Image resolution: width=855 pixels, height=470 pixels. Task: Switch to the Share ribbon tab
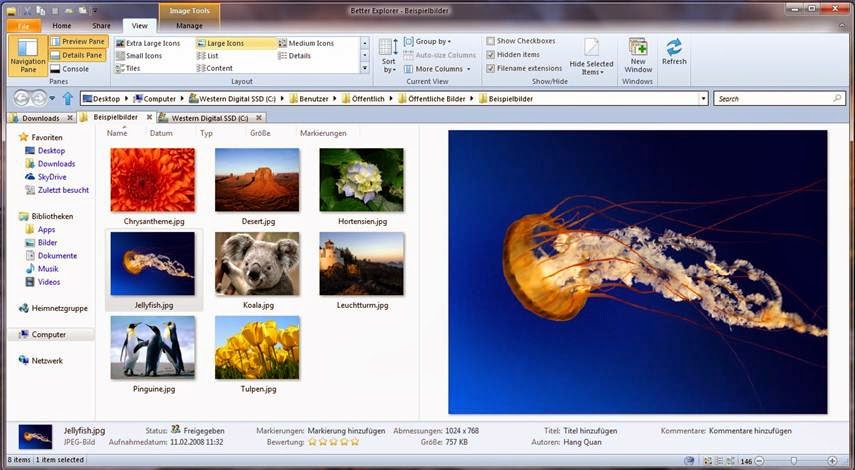pos(101,26)
